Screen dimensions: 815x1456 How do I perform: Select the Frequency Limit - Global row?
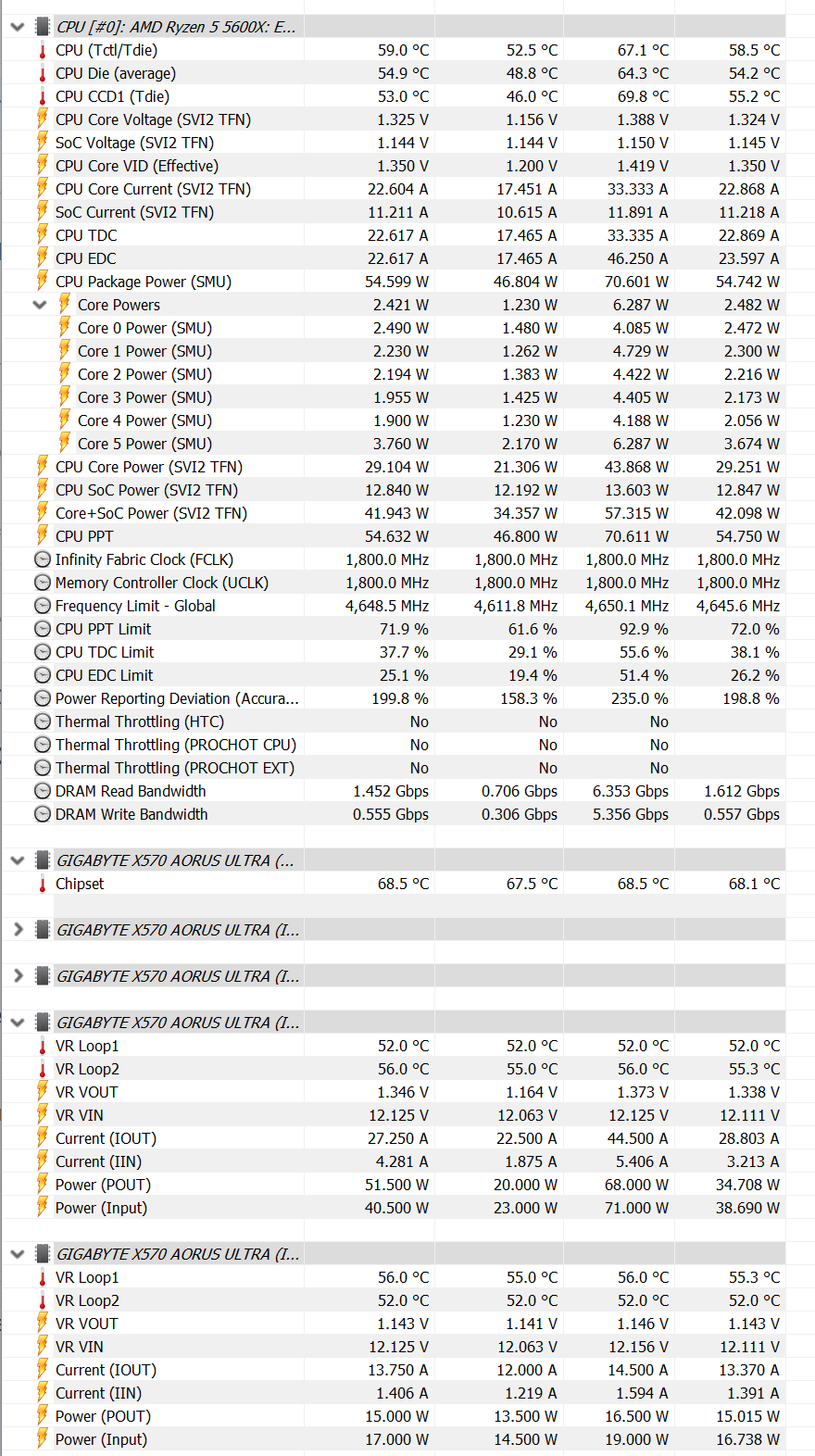tap(135, 606)
